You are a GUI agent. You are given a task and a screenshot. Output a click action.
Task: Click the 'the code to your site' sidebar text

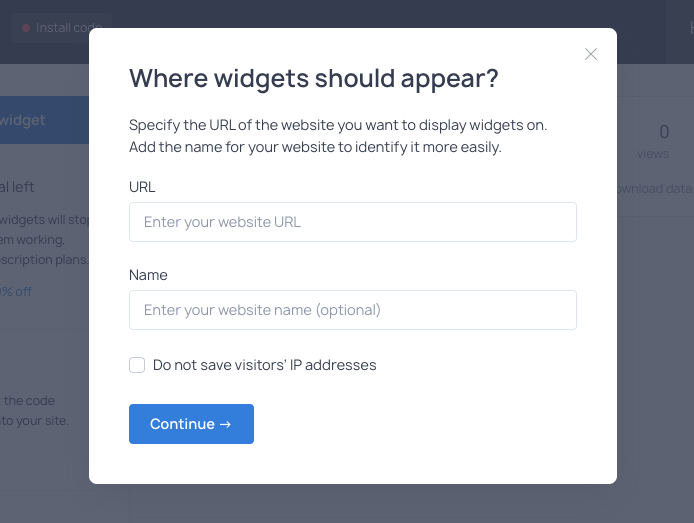35,411
